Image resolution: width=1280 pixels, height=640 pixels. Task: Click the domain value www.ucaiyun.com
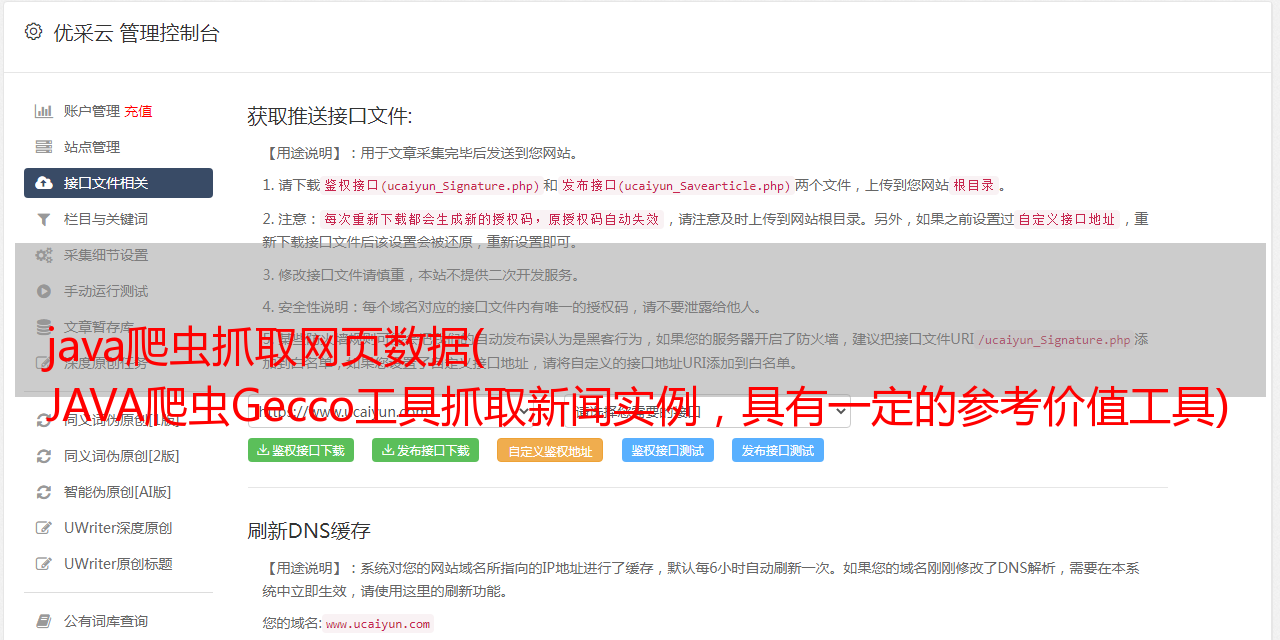(x=378, y=623)
